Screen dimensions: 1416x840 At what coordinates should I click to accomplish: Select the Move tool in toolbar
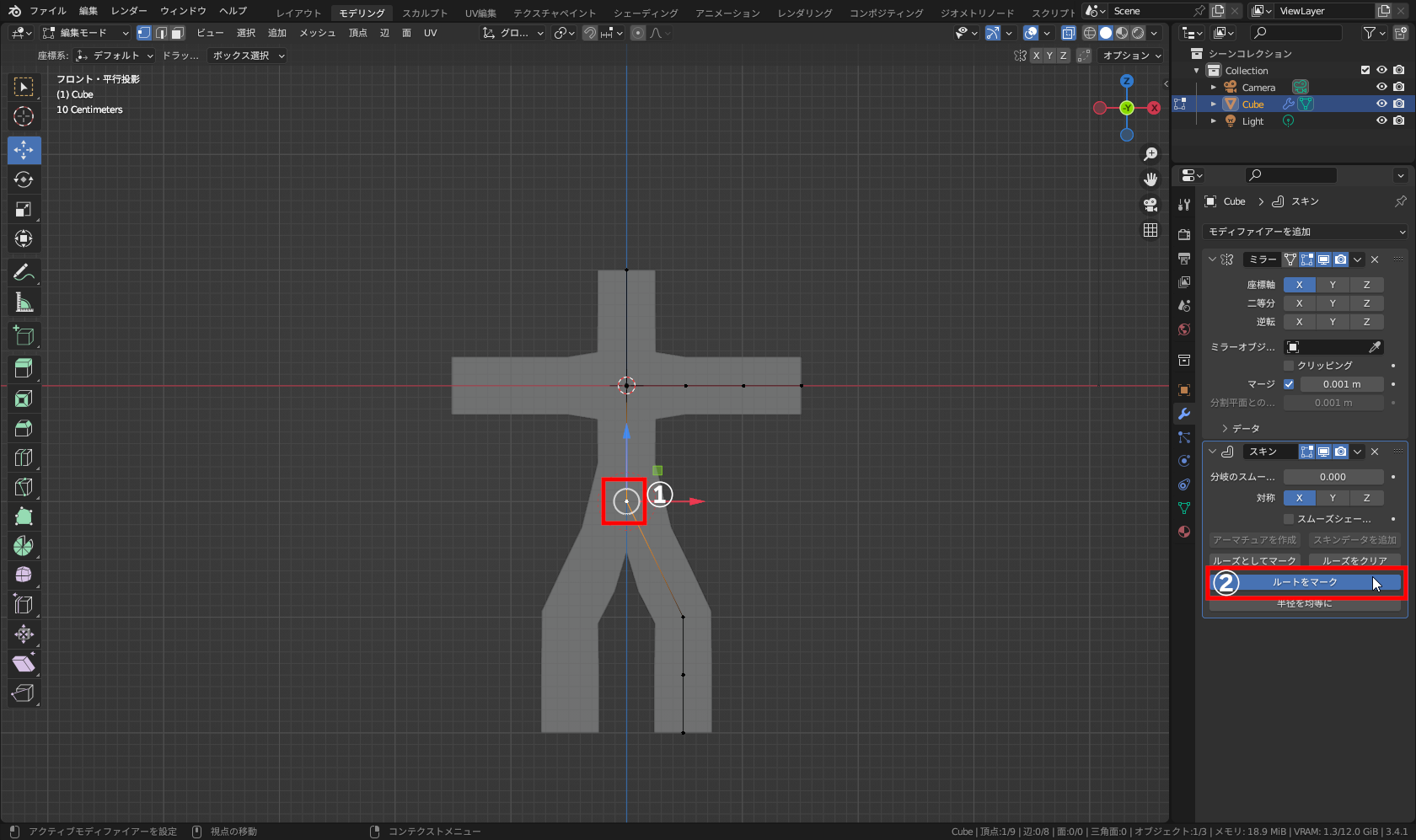(24, 150)
